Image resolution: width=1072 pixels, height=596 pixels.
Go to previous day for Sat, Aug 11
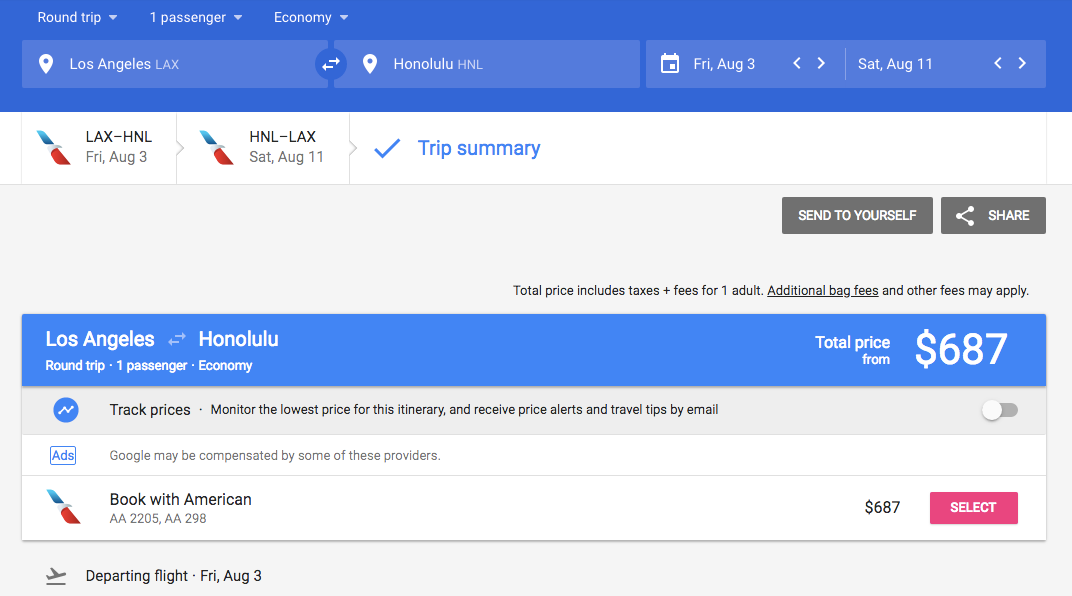(x=997, y=64)
